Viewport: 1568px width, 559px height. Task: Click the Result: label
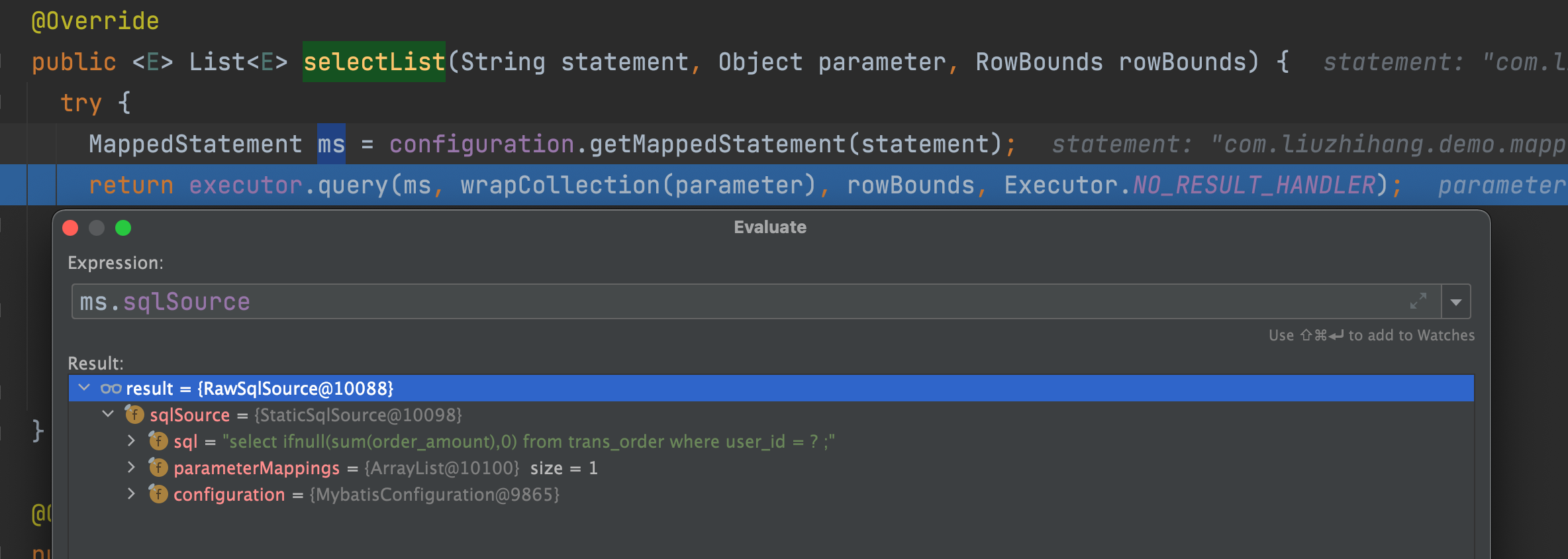[95, 363]
